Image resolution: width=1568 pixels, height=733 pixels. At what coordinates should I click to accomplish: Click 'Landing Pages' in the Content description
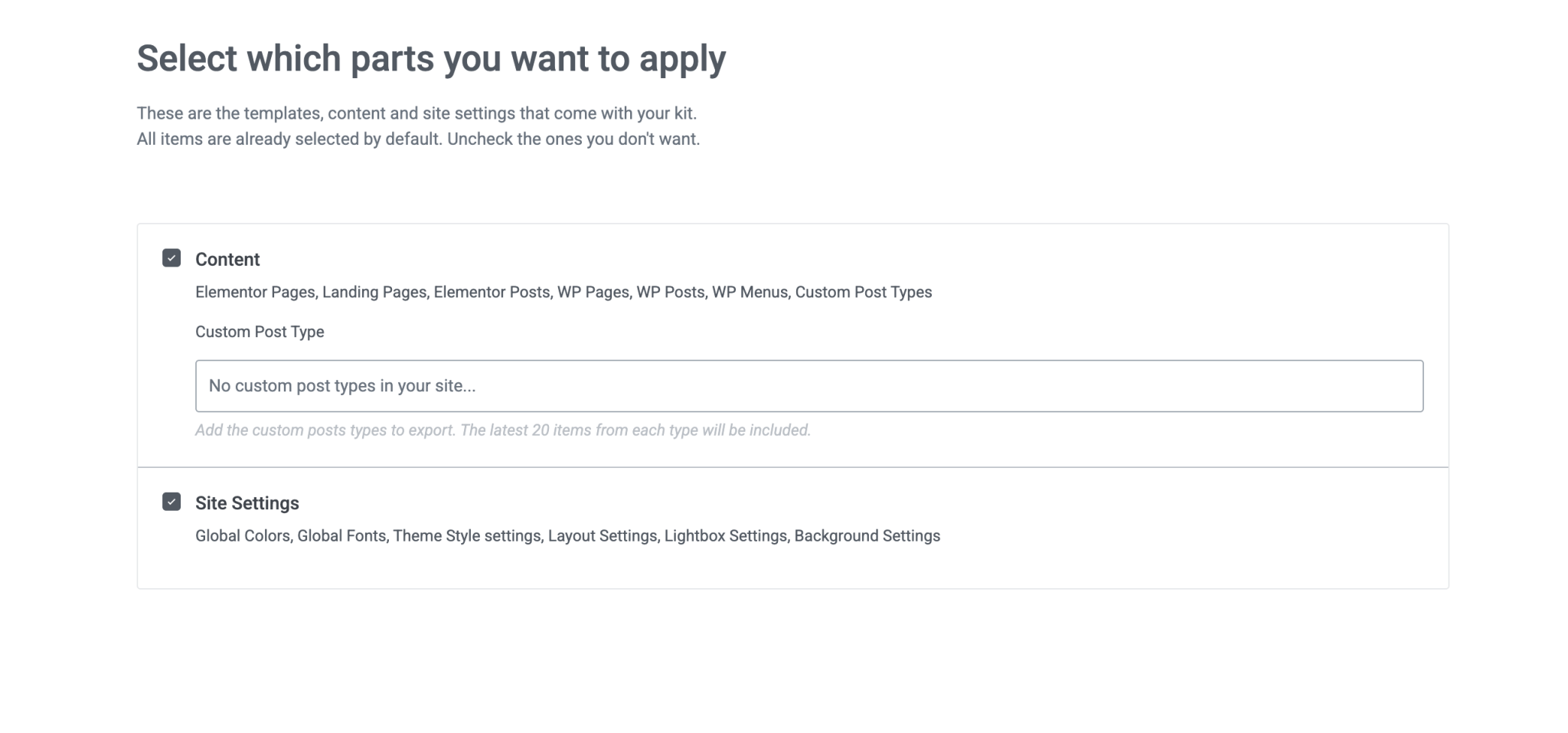[374, 293]
